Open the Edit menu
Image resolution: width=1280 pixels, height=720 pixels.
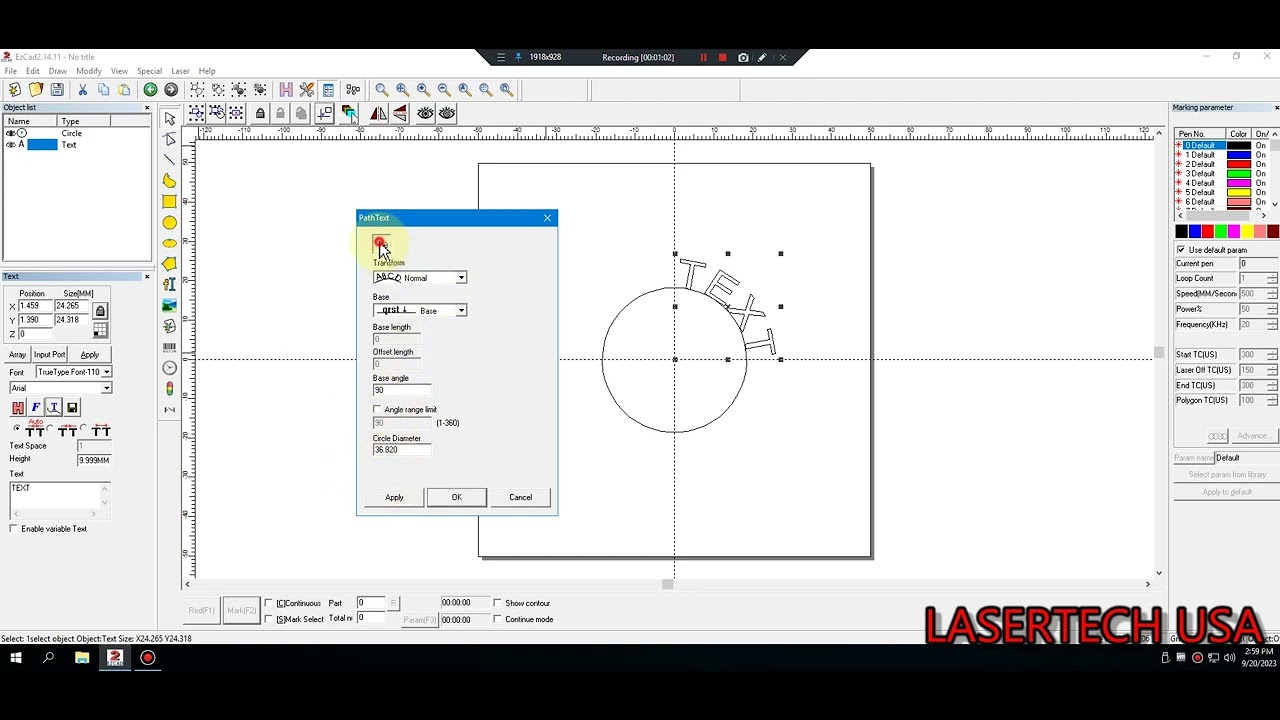point(33,71)
